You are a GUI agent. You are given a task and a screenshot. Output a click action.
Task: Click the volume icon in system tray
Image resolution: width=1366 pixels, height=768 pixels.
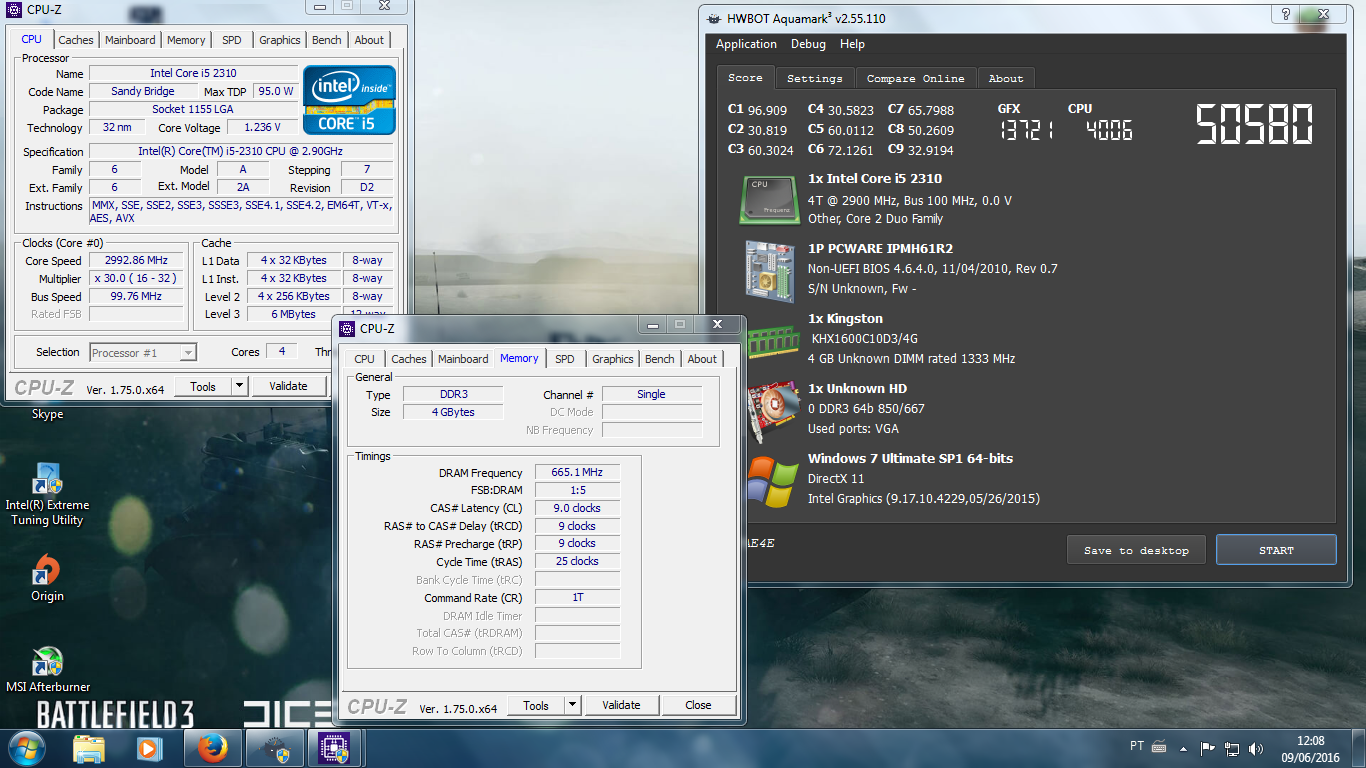pos(1255,748)
